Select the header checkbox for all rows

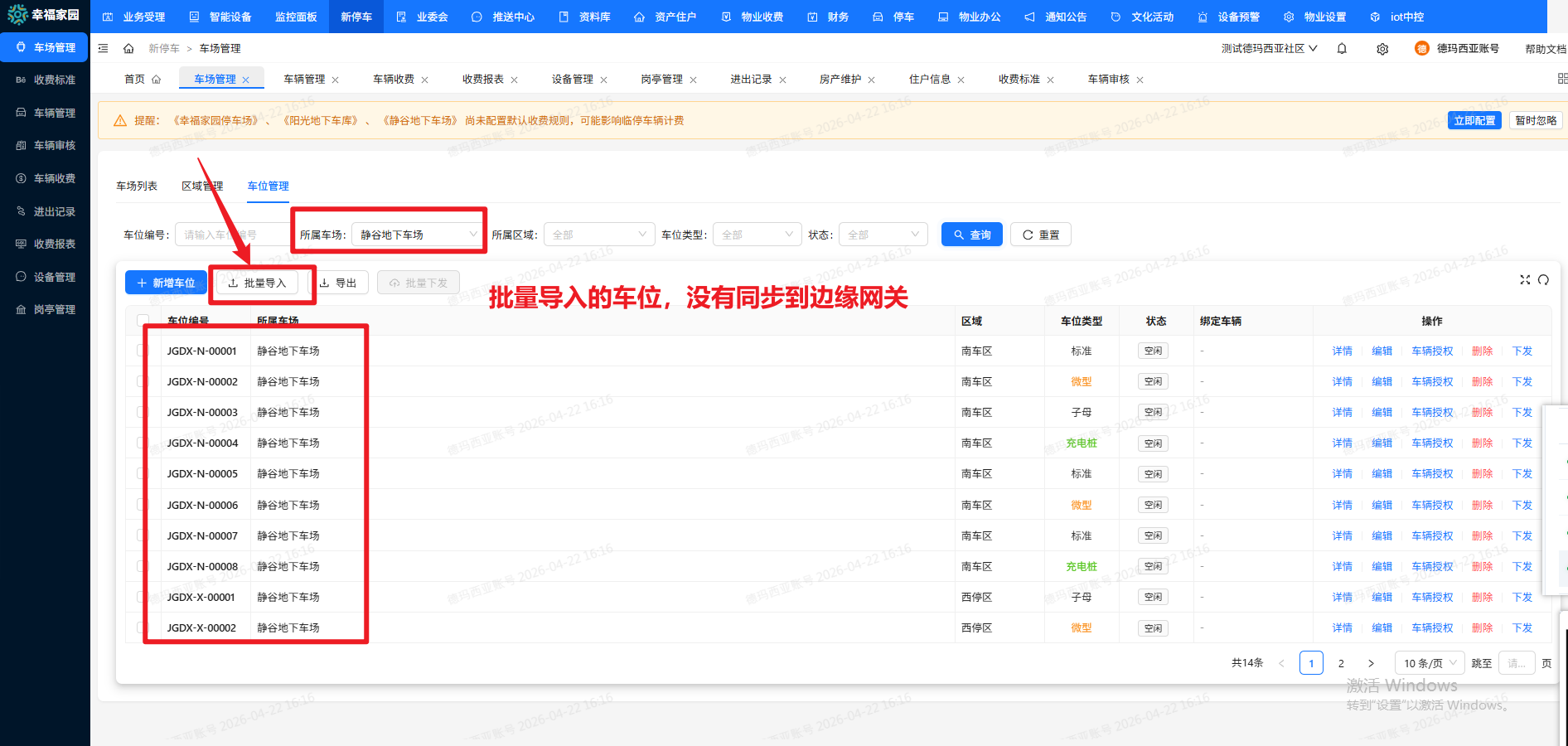click(x=143, y=321)
